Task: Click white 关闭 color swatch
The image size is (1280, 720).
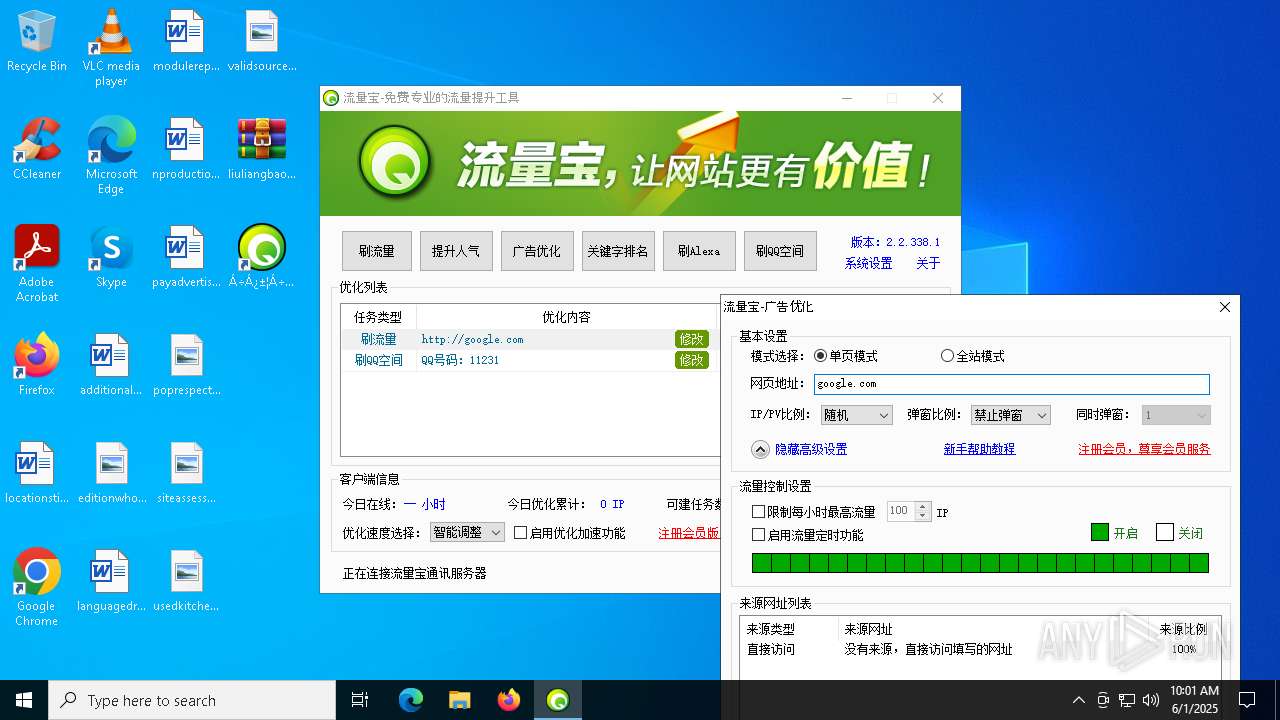Action: tap(1165, 532)
